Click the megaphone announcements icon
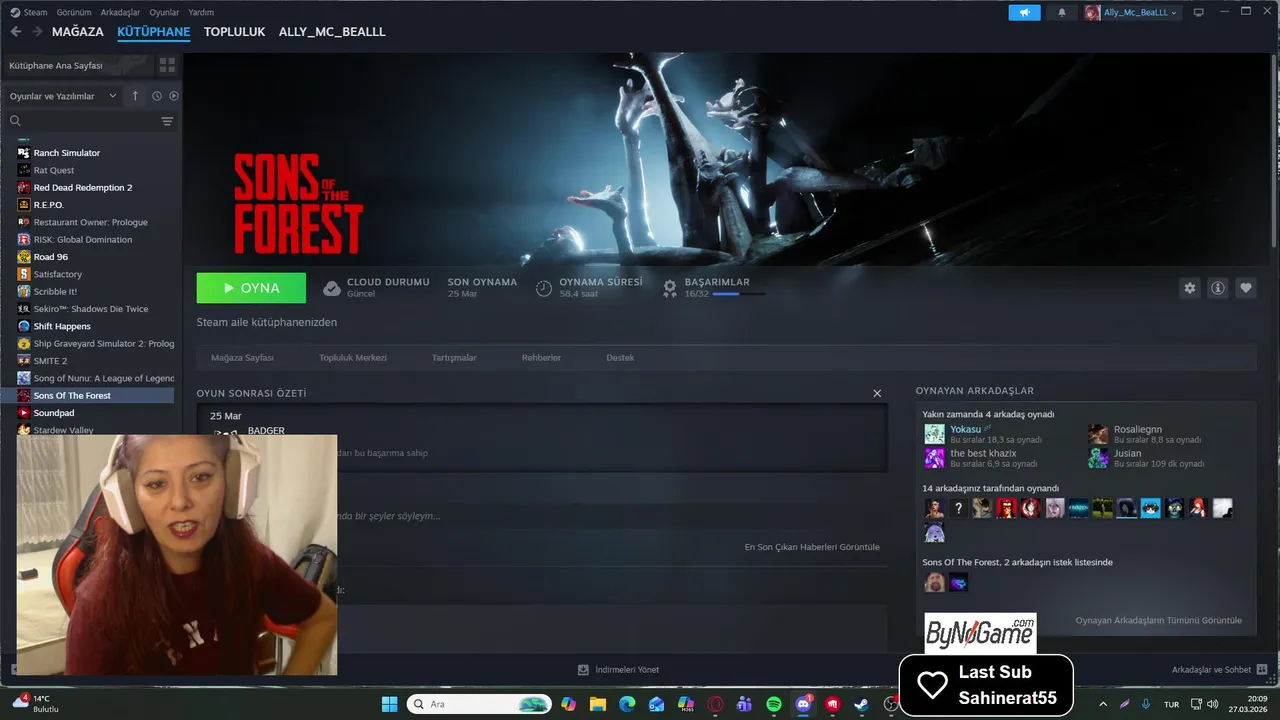1280x720 pixels. pyautogui.click(x=1024, y=12)
